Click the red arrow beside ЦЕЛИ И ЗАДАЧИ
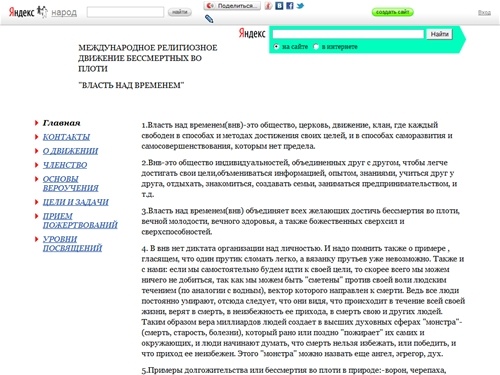Viewport: 500px width, 375px height. (36, 202)
